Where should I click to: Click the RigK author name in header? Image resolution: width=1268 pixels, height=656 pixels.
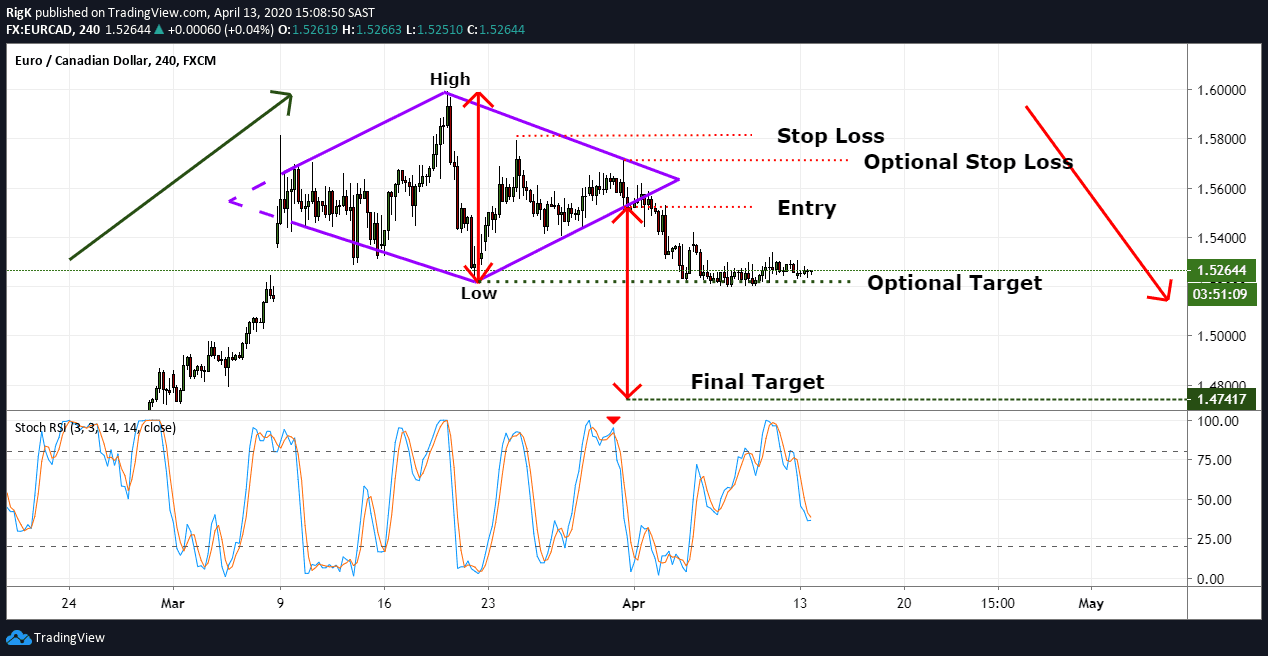18,11
